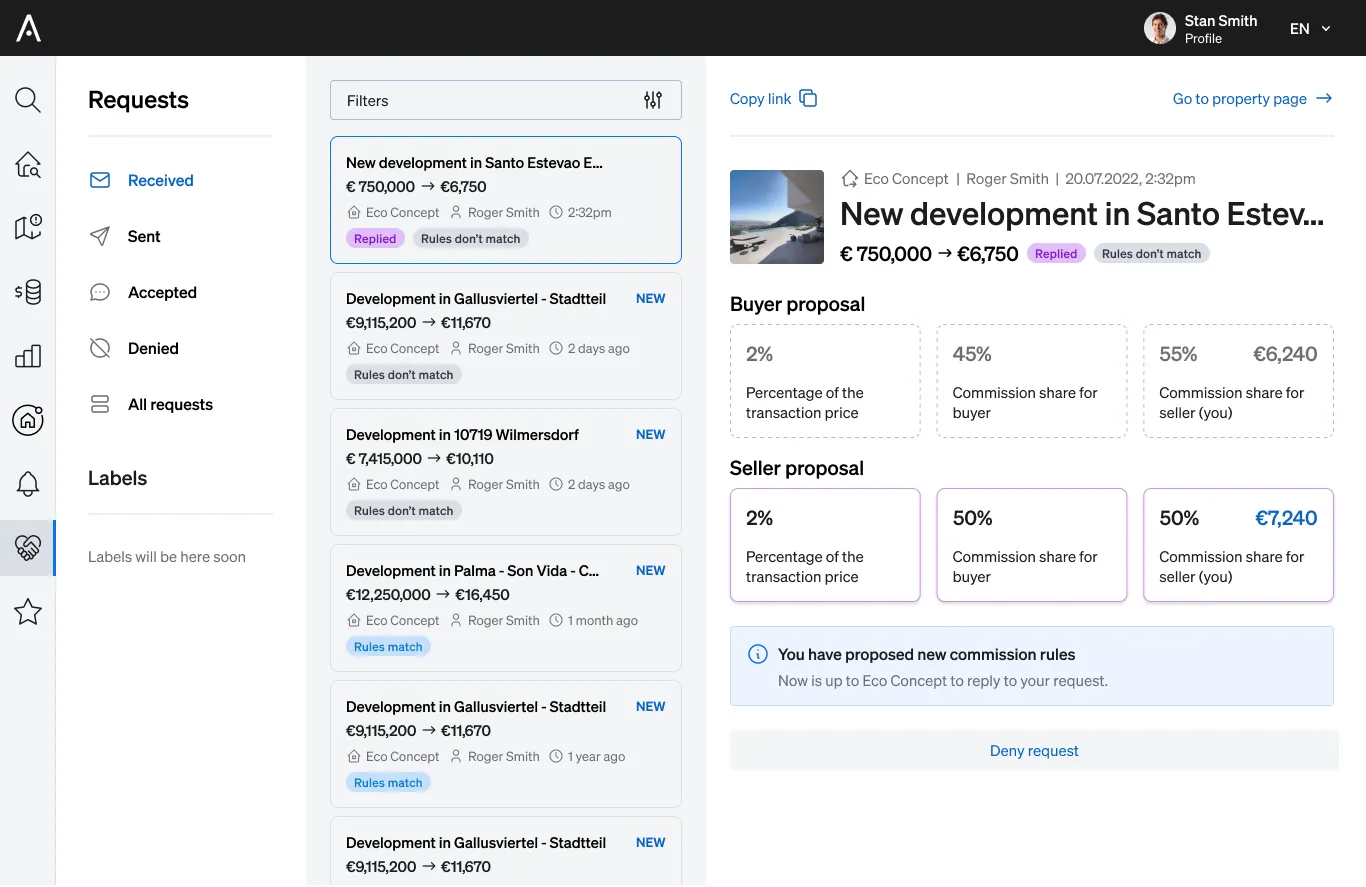Open the dollar coins finance icon

(28, 292)
